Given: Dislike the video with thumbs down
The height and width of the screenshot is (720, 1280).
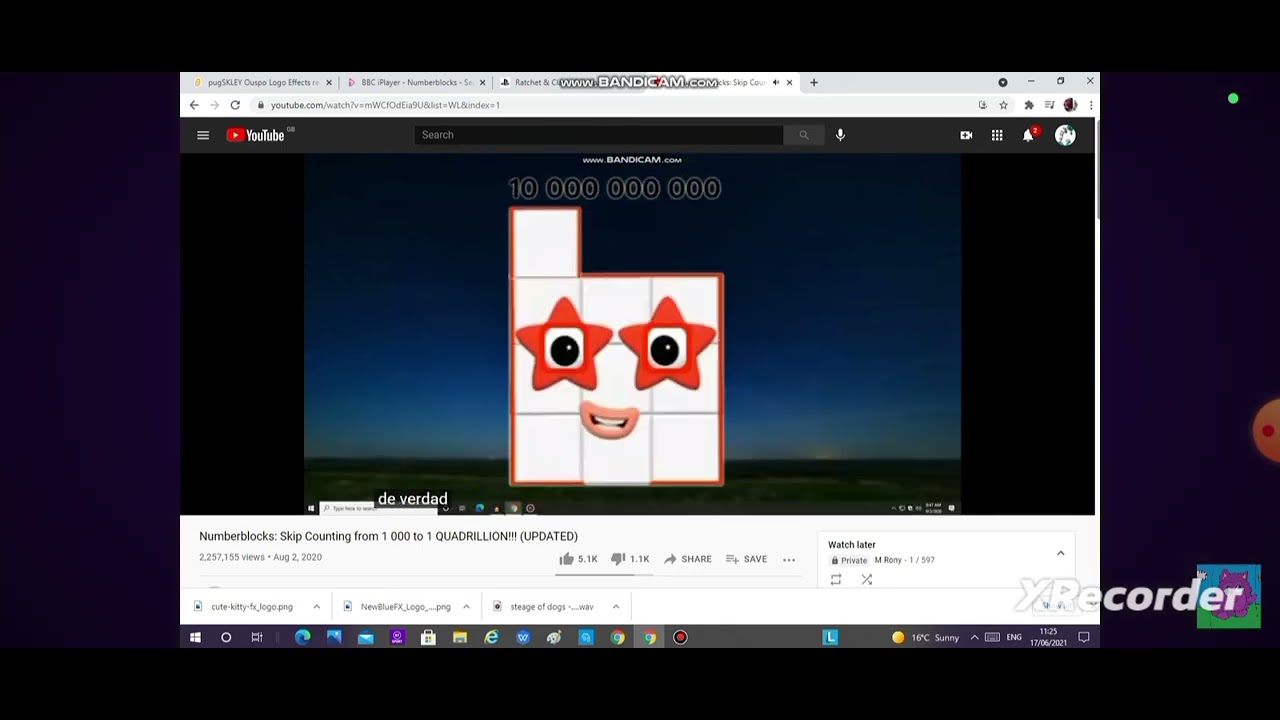Looking at the screenshot, I should coord(630,559).
